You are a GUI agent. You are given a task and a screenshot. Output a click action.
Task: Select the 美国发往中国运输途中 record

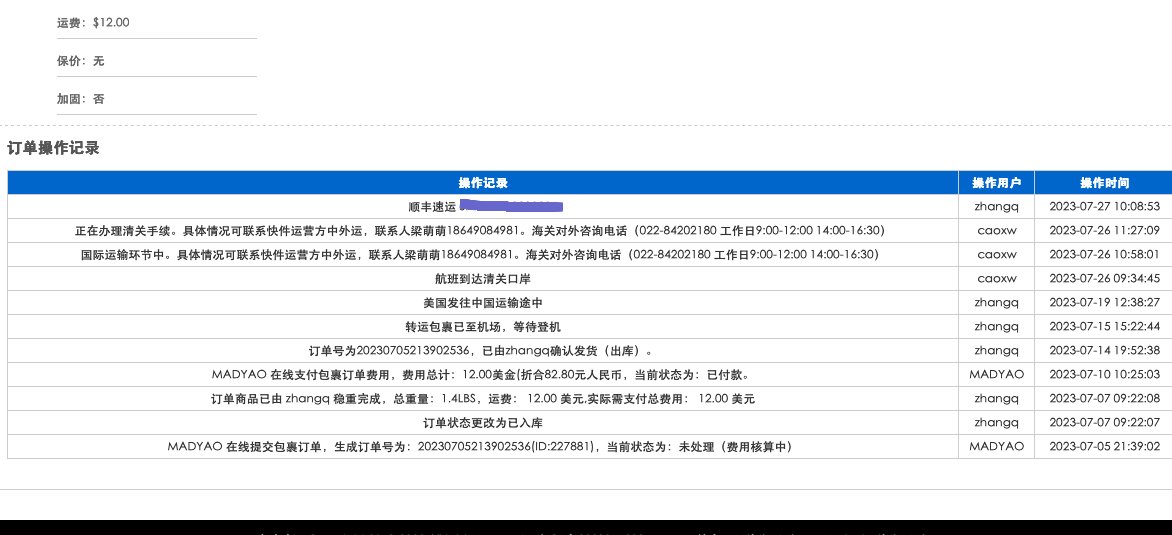pyautogui.click(x=483, y=303)
